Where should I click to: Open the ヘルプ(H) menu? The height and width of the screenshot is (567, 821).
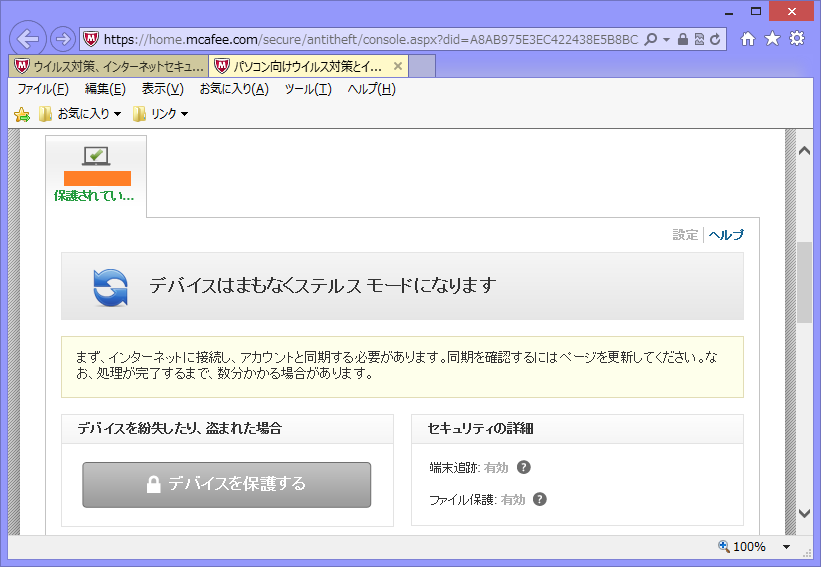click(x=371, y=89)
